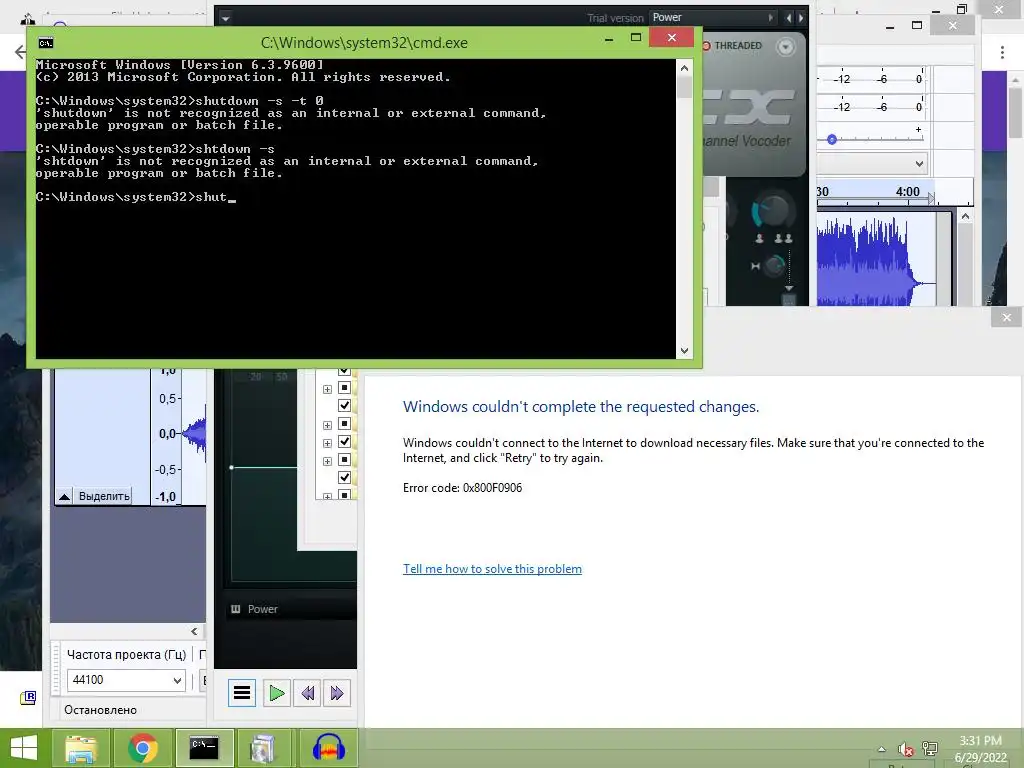This screenshot has width=1024, height=768.
Task: Go to next preset arrow in plugin header
Action: [801, 18]
